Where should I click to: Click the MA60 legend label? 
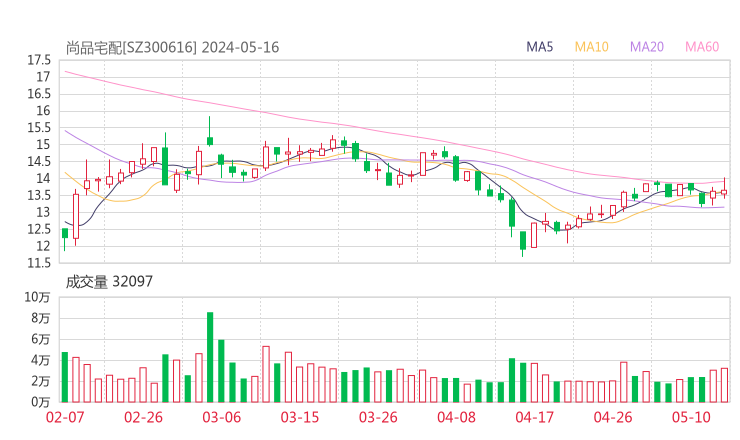[x=702, y=47]
